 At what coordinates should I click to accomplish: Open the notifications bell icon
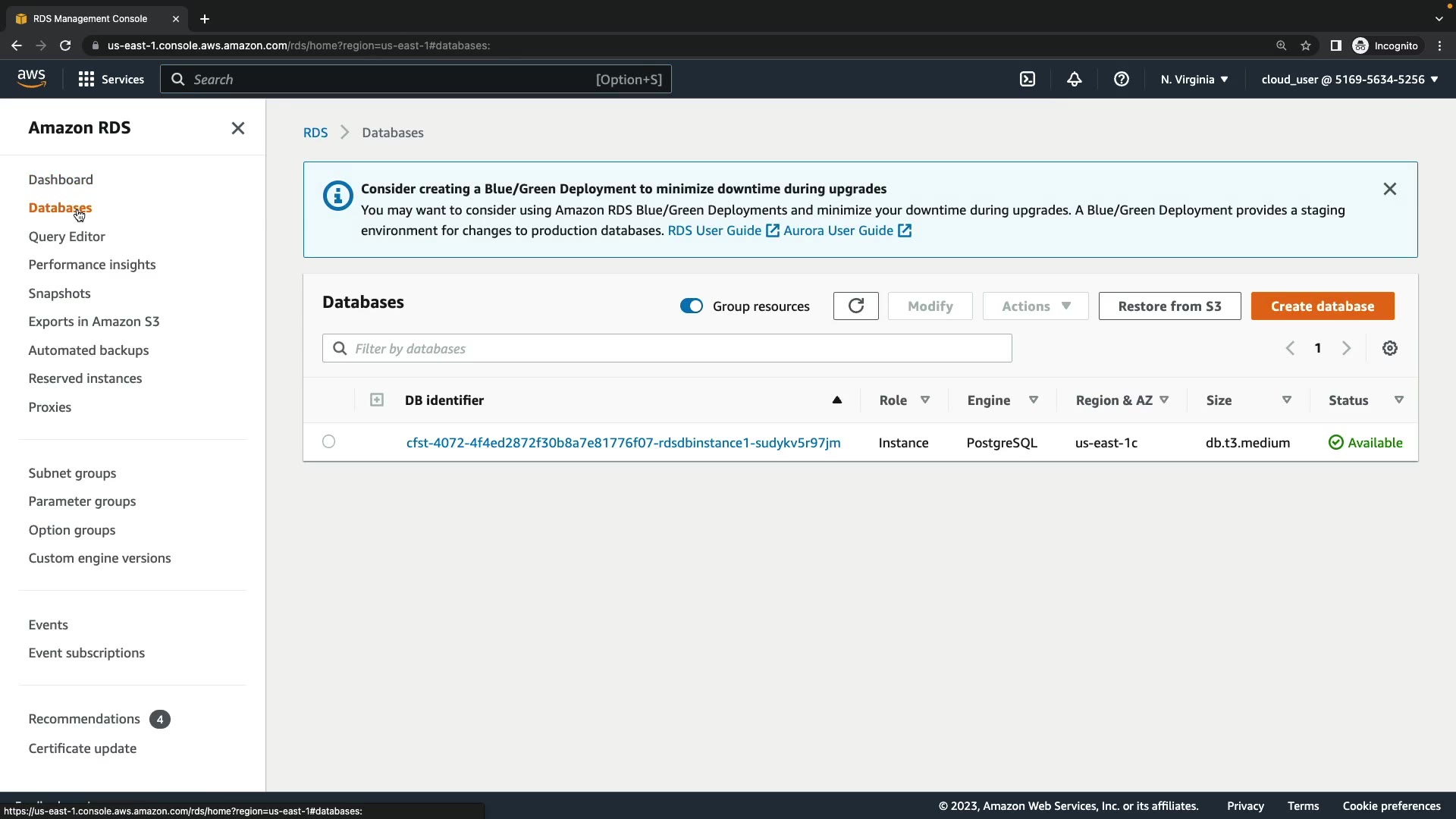coord(1074,79)
